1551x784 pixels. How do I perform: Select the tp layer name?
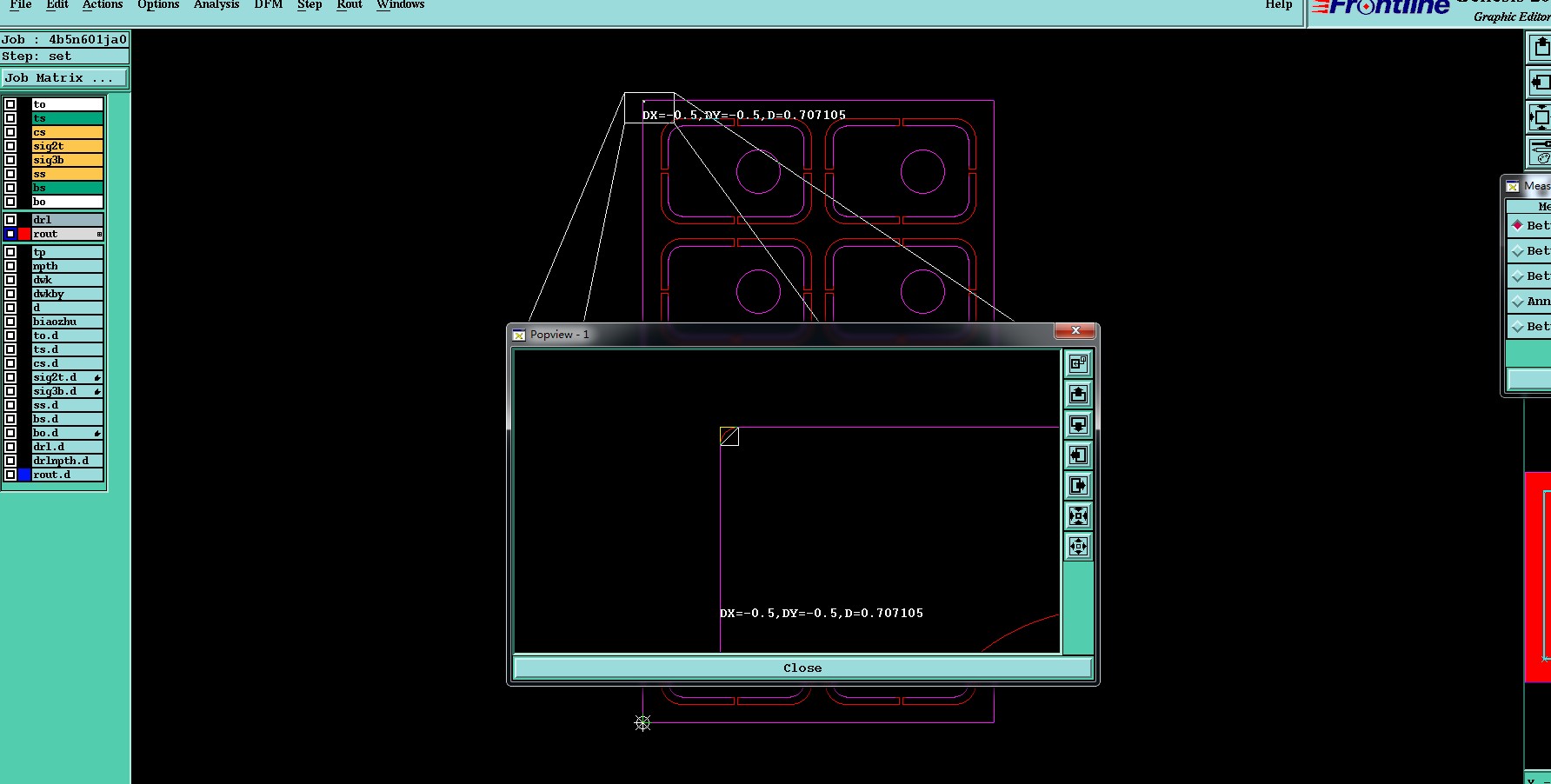tap(68, 252)
